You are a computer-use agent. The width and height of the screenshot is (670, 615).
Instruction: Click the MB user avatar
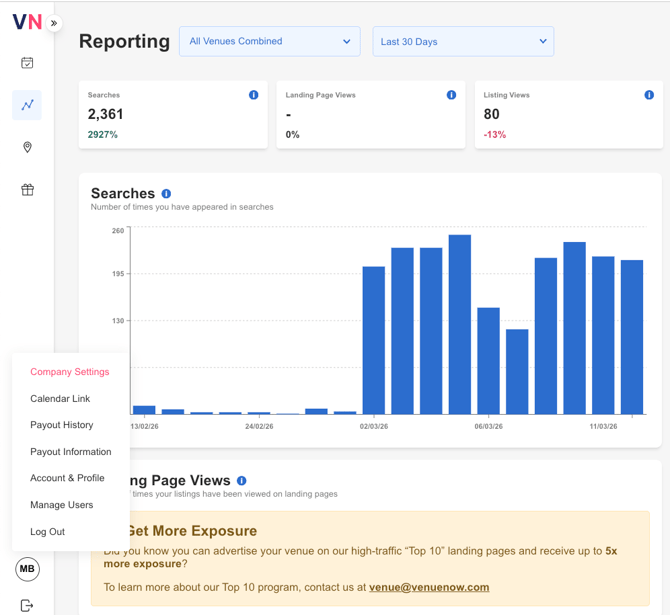pyautogui.click(x=27, y=569)
